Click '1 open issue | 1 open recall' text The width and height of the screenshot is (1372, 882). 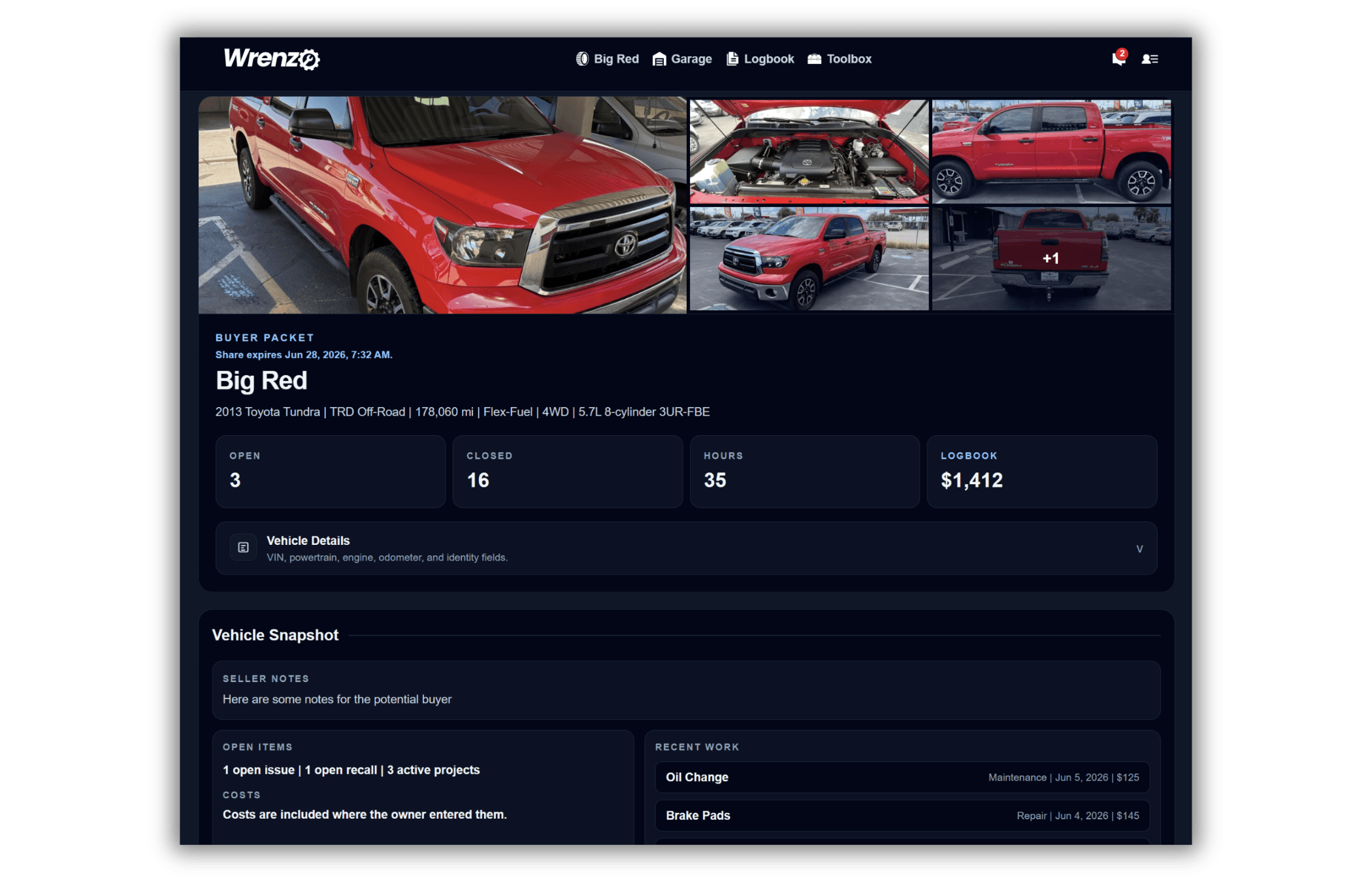click(x=351, y=770)
